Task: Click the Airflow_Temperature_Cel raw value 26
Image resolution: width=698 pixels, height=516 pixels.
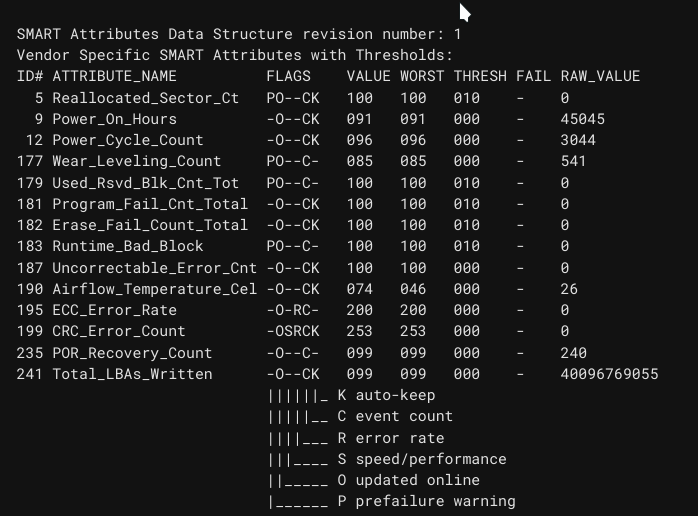Action: tap(569, 289)
